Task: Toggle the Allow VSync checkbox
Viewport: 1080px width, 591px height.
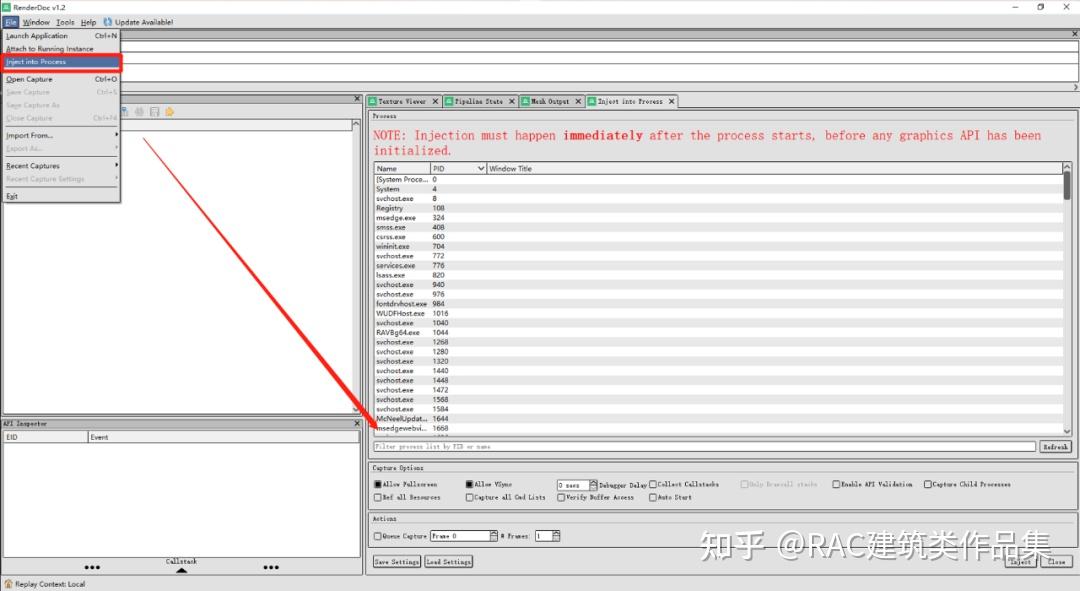Action: [x=469, y=484]
